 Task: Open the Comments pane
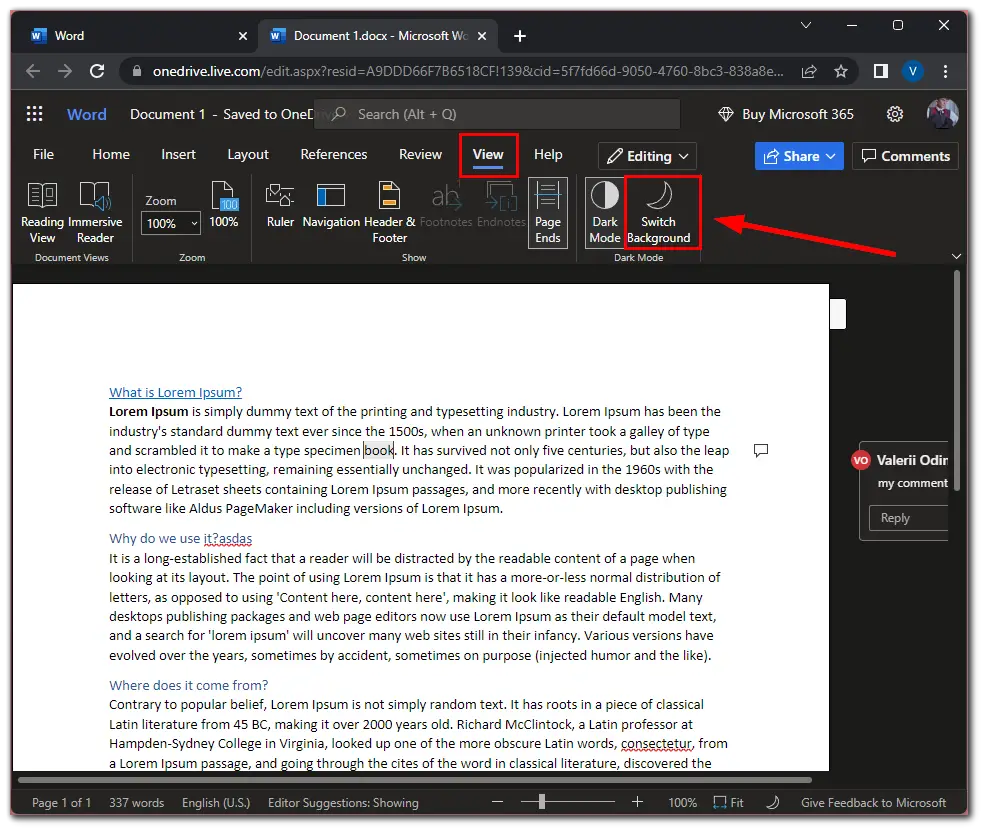tap(905, 156)
